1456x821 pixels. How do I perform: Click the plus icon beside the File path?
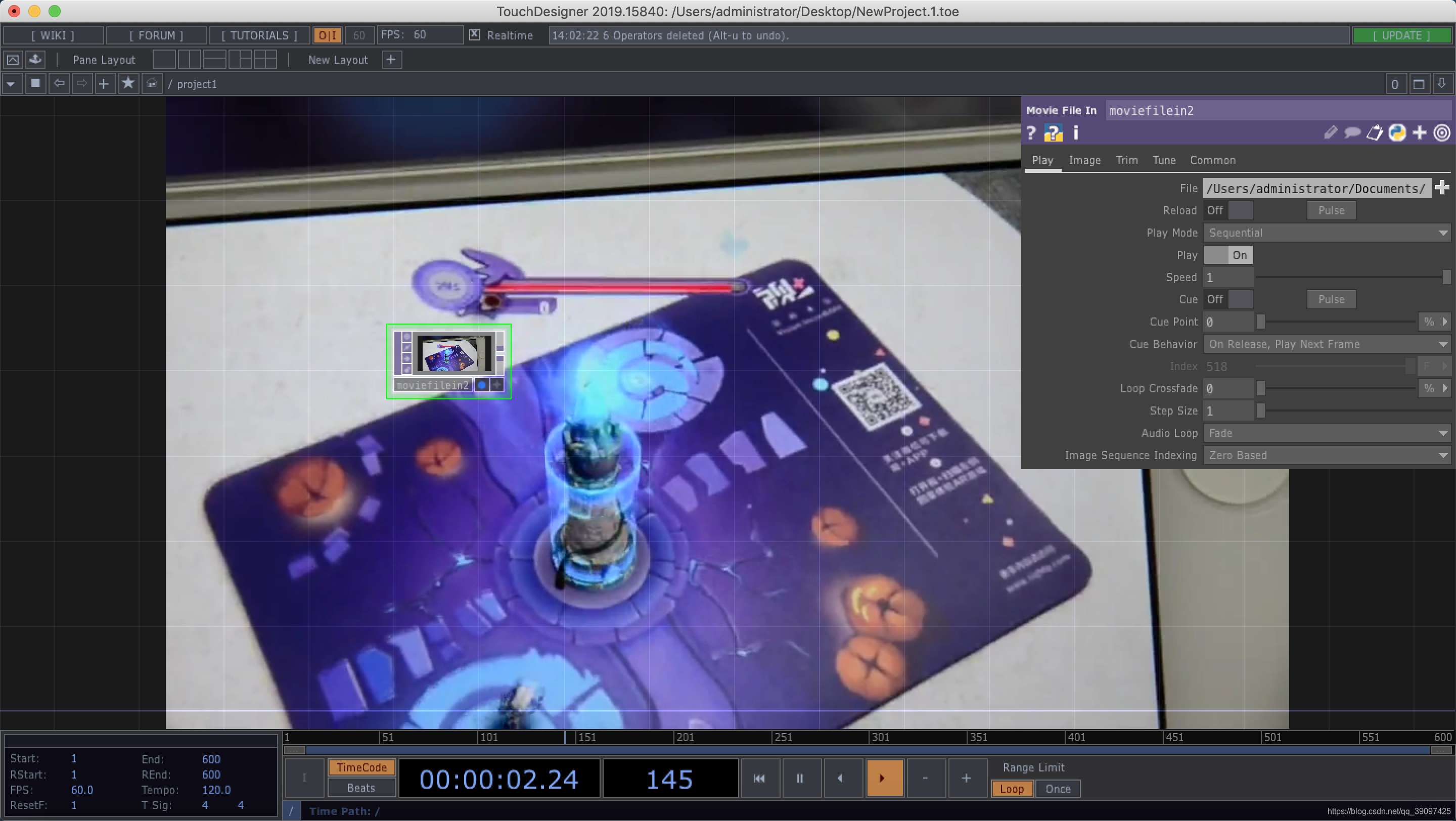(1442, 188)
